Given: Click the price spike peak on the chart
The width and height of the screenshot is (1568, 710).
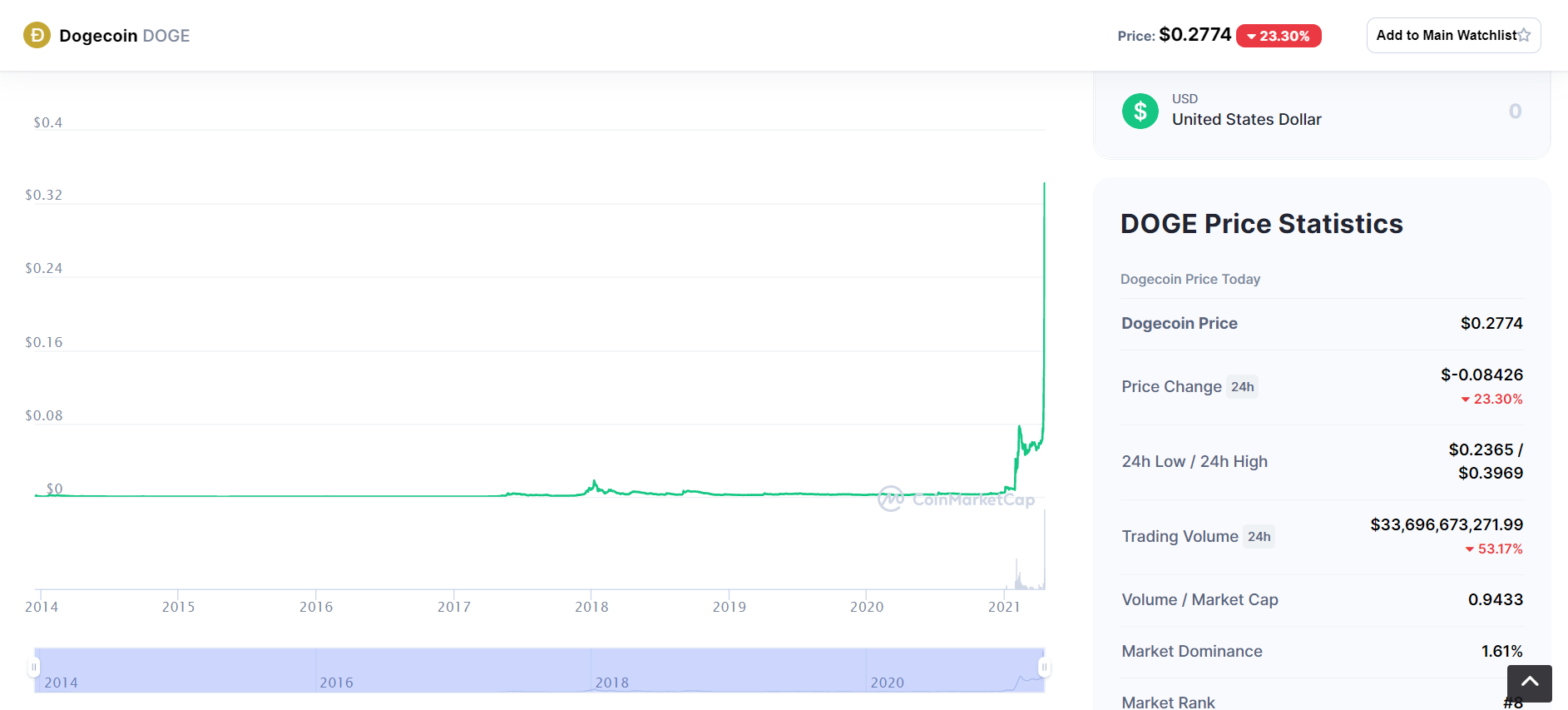Looking at the screenshot, I should [x=1044, y=184].
